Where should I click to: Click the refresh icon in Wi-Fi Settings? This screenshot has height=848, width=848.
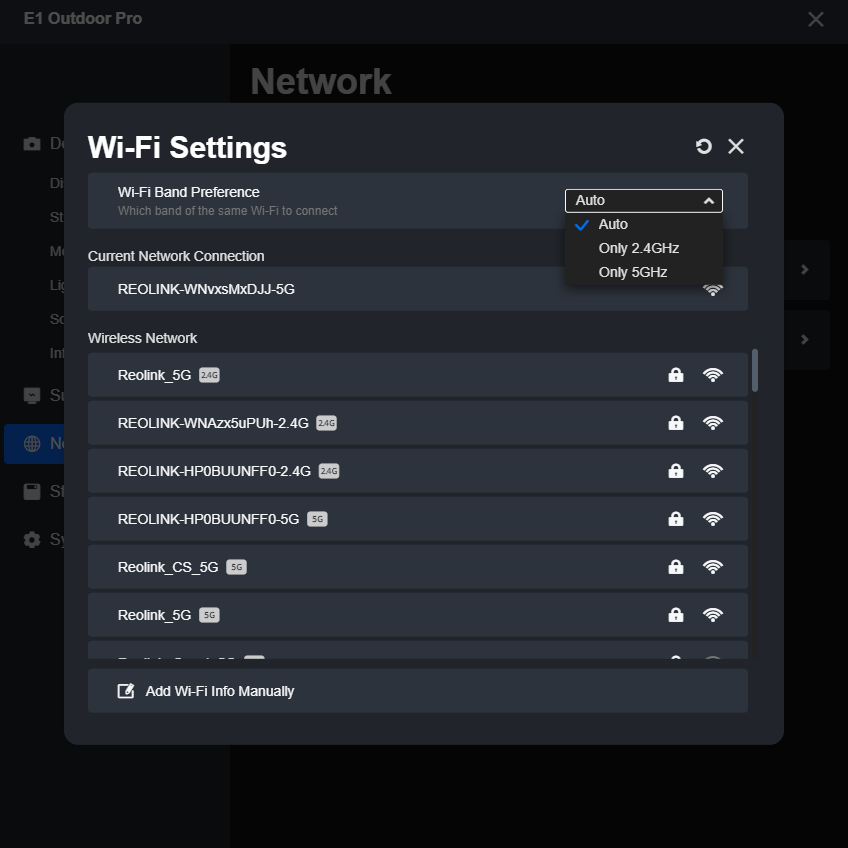[704, 147]
